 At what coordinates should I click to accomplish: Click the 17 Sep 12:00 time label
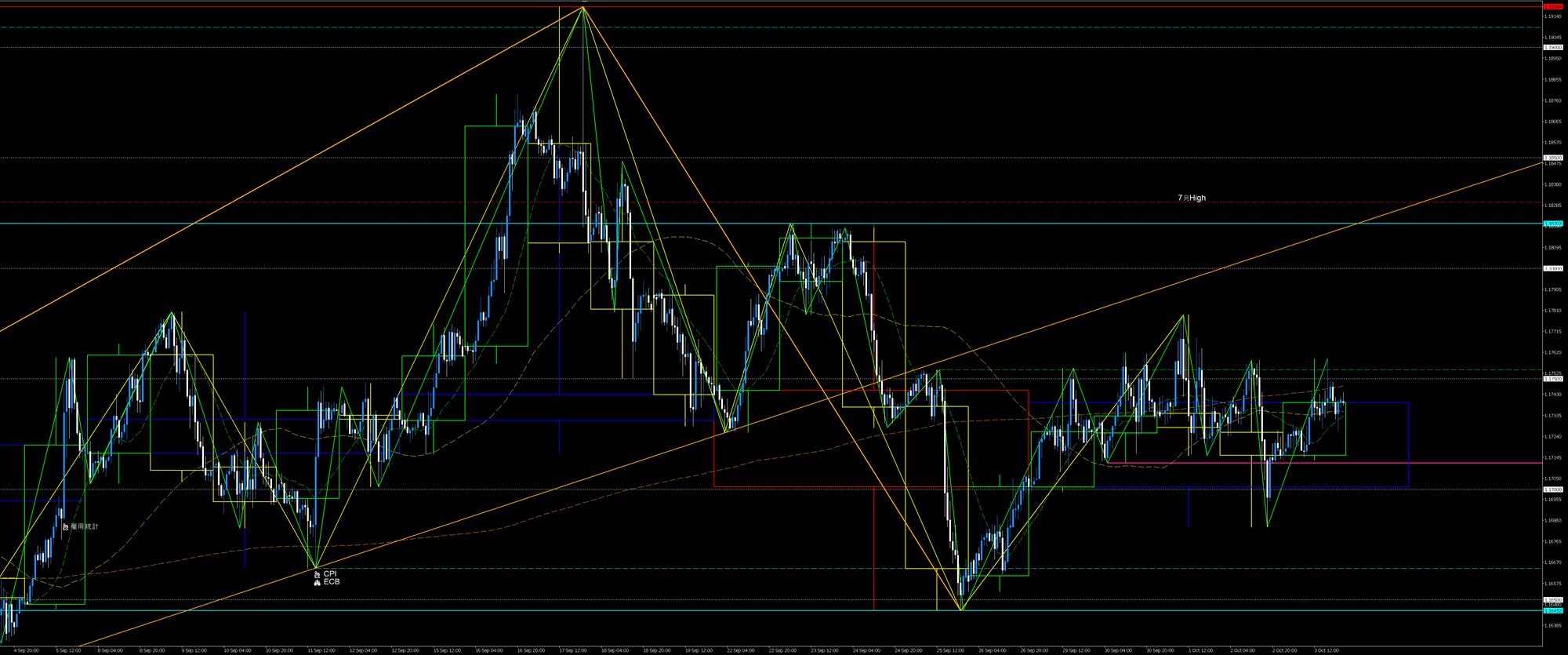(573, 650)
